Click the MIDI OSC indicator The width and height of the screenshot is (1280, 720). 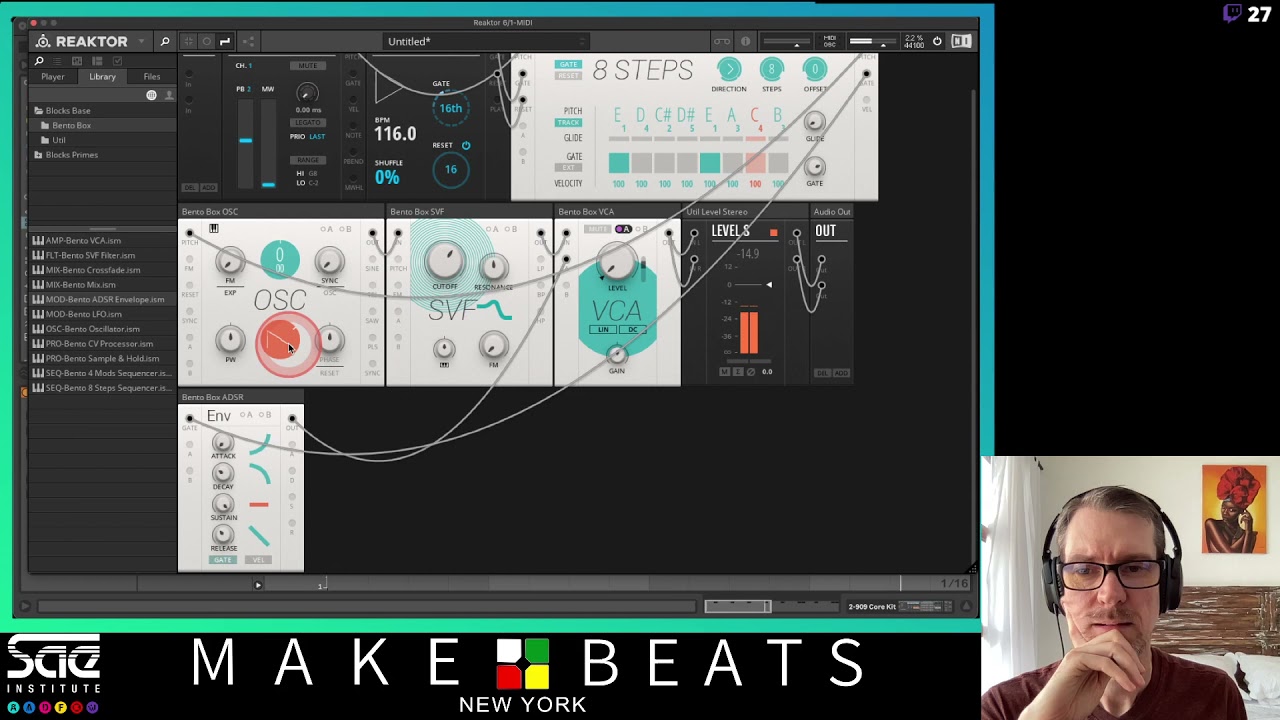[829, 42]
